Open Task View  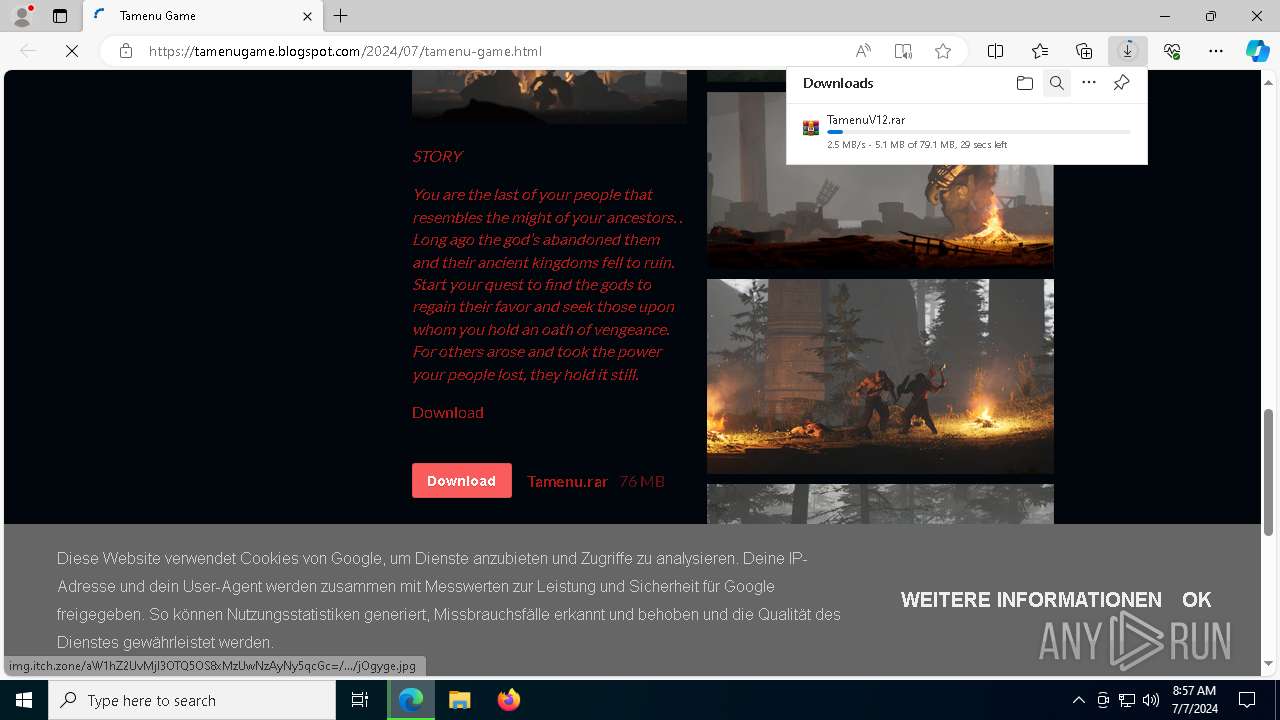coord(360,700)
